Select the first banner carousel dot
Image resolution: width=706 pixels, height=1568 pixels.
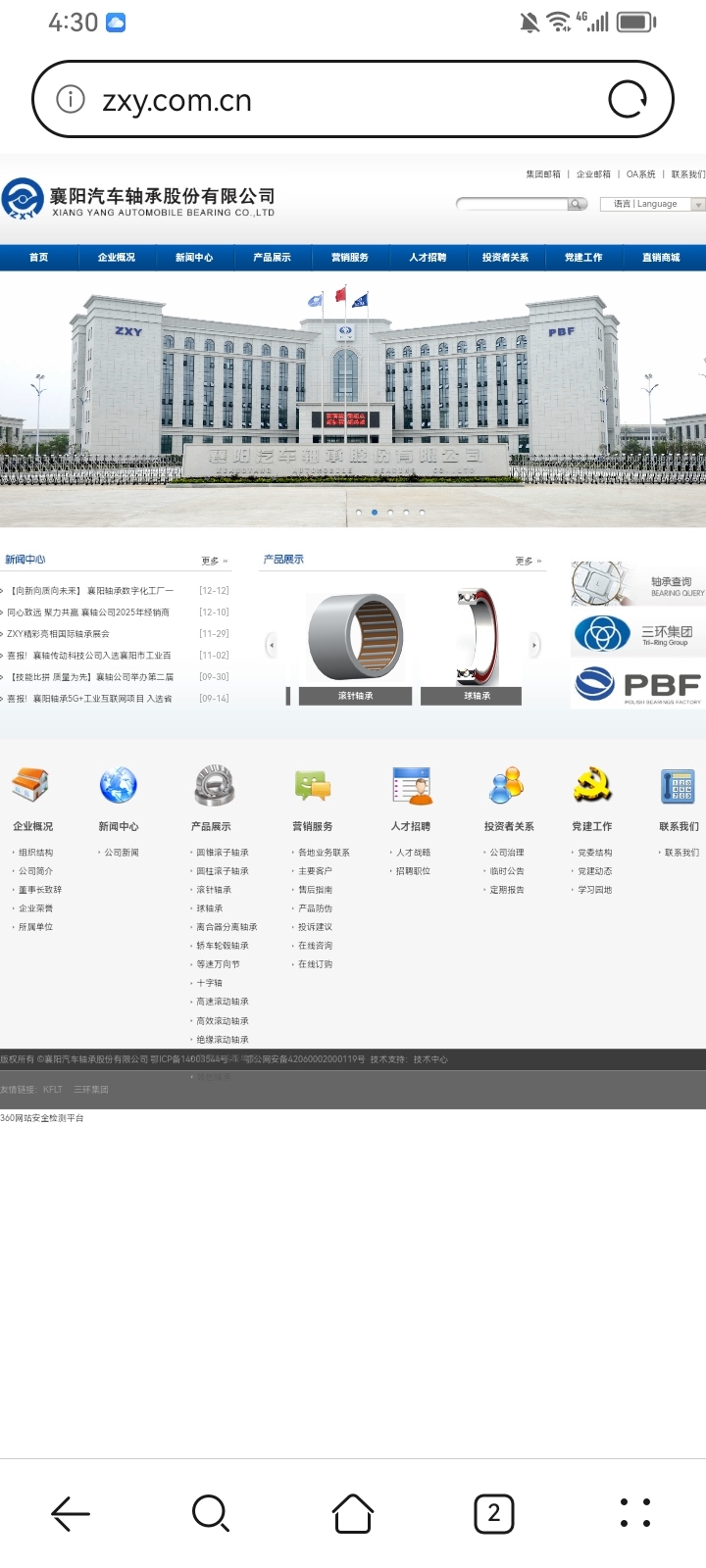coord(359,513)
